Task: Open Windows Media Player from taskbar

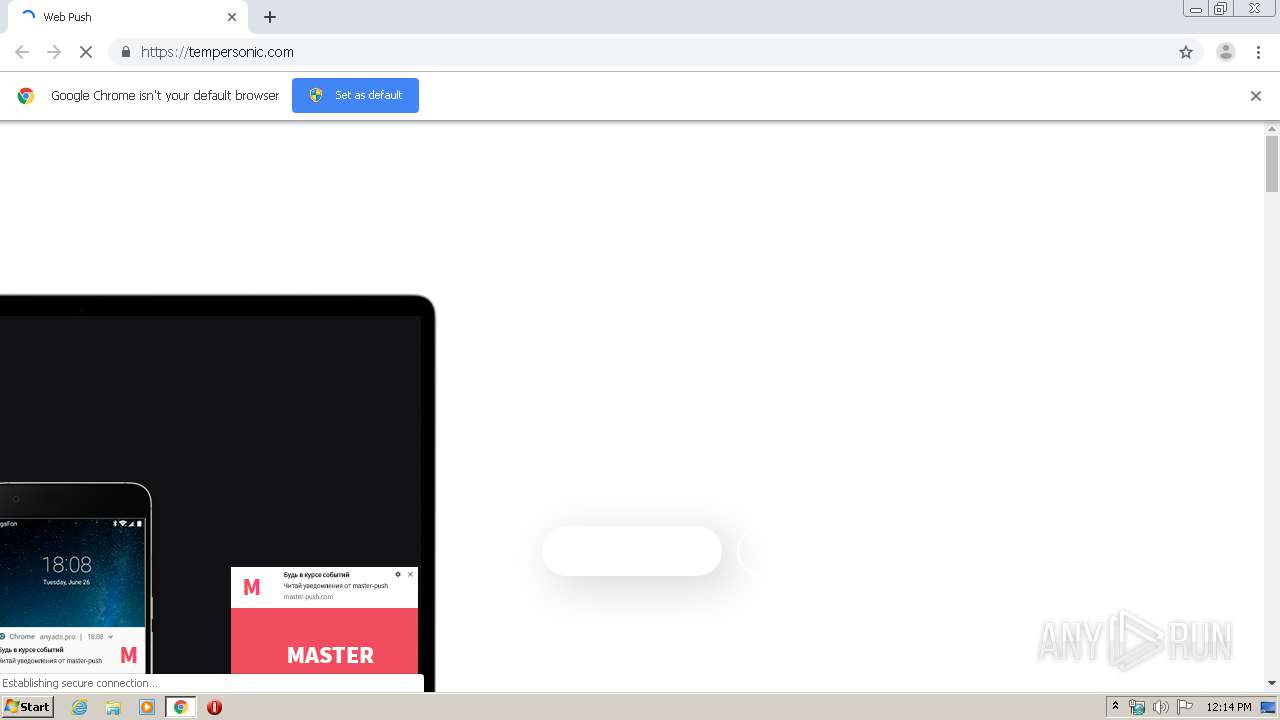Action: pyautogui.click(x=147, y=707)
